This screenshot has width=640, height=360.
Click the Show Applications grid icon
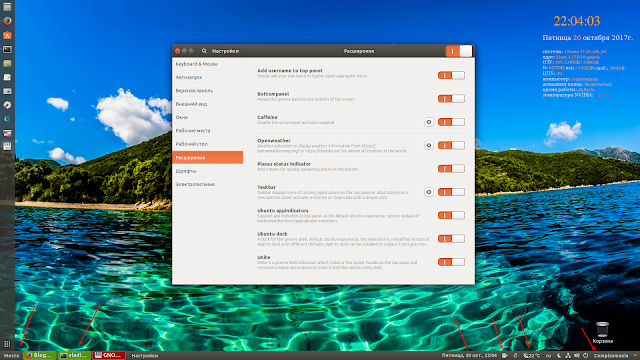[7, 344]
